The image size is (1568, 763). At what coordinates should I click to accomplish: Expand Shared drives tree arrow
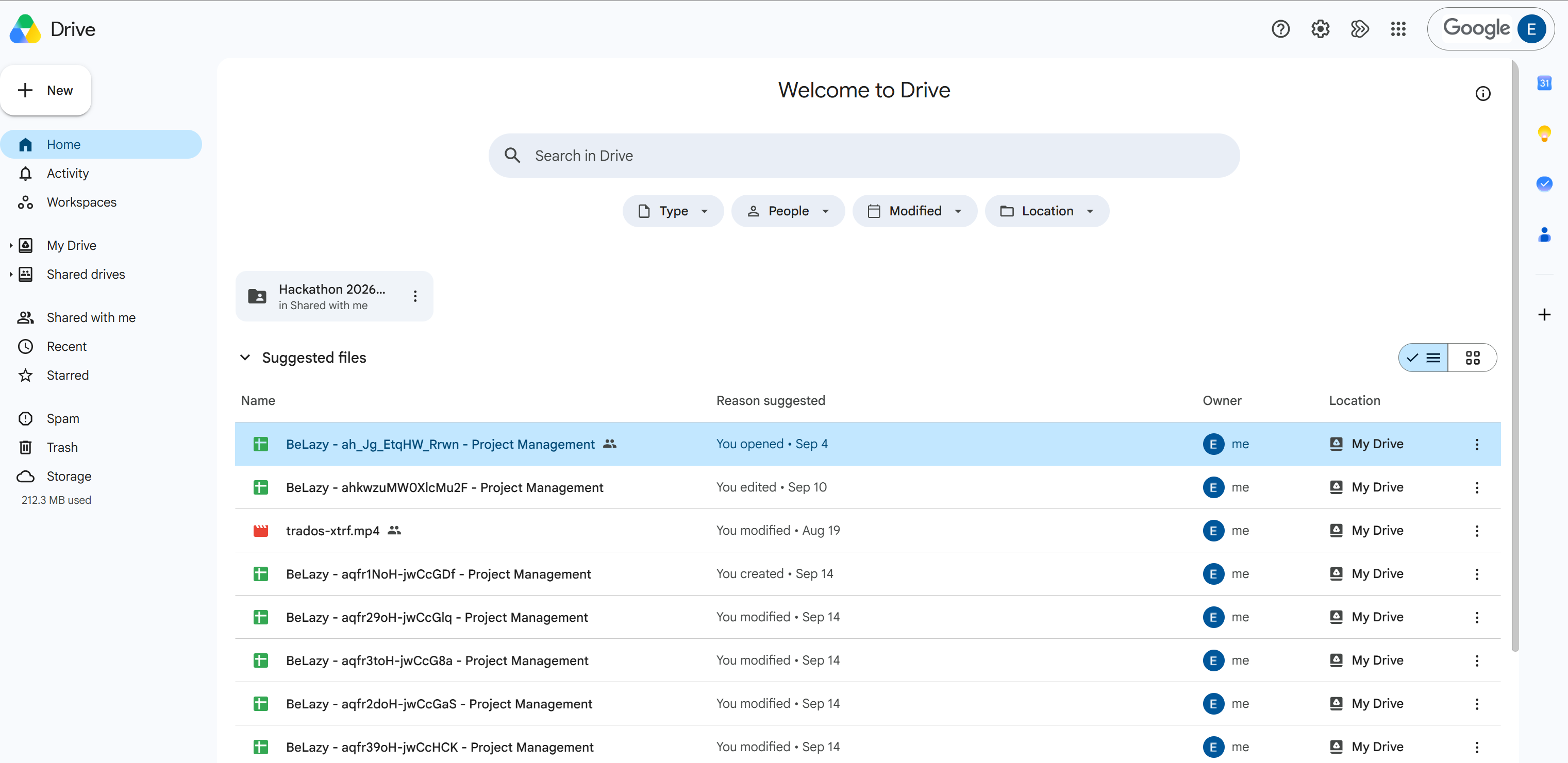click(10, 275)
